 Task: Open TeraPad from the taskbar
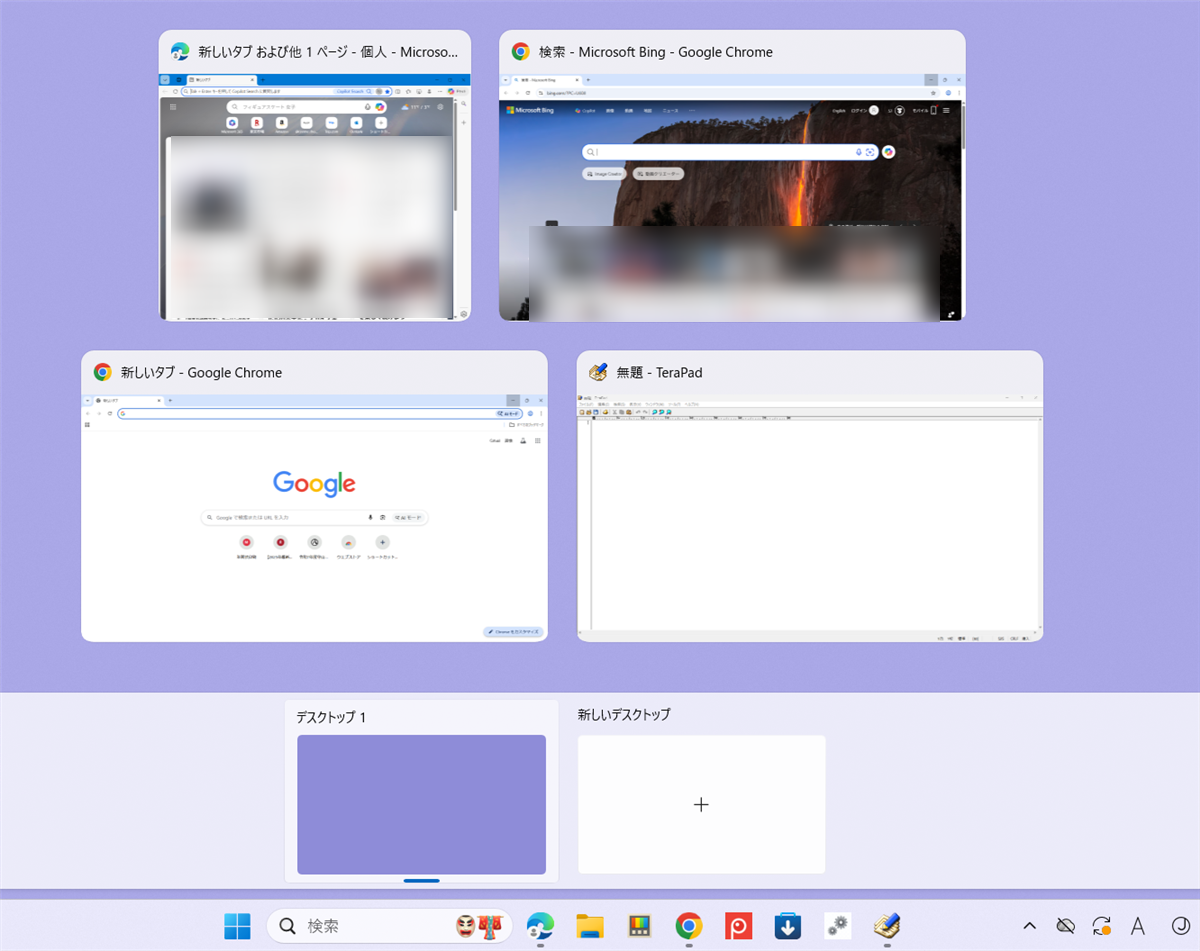pos(886,925)
